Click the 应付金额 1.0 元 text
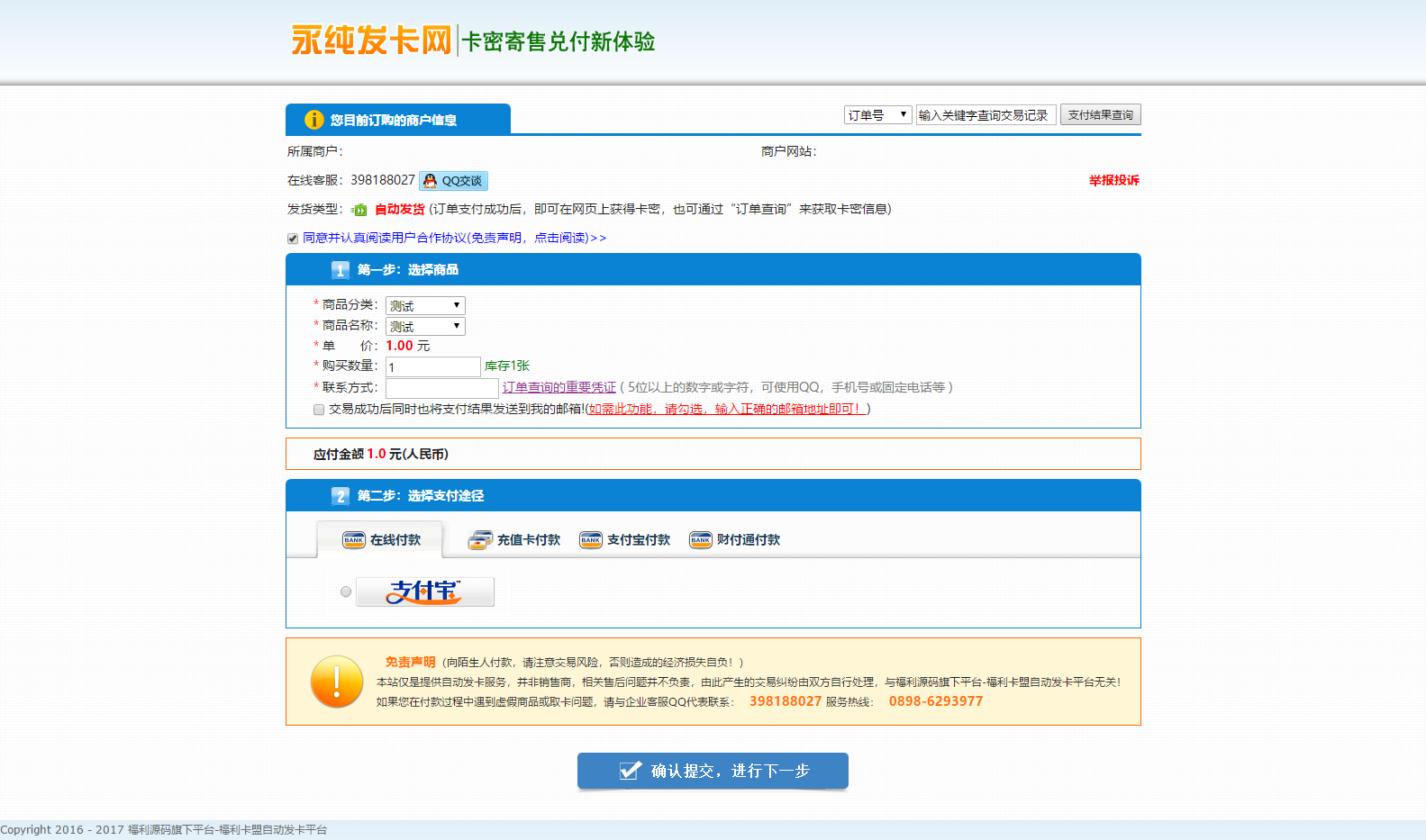Viewport: 1426px width, 840px height. click(x=381, y=455)
